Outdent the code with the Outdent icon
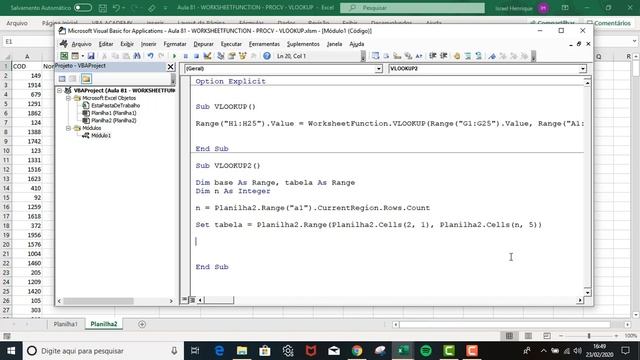The image size is (640, 360). (x=444, y=56)
